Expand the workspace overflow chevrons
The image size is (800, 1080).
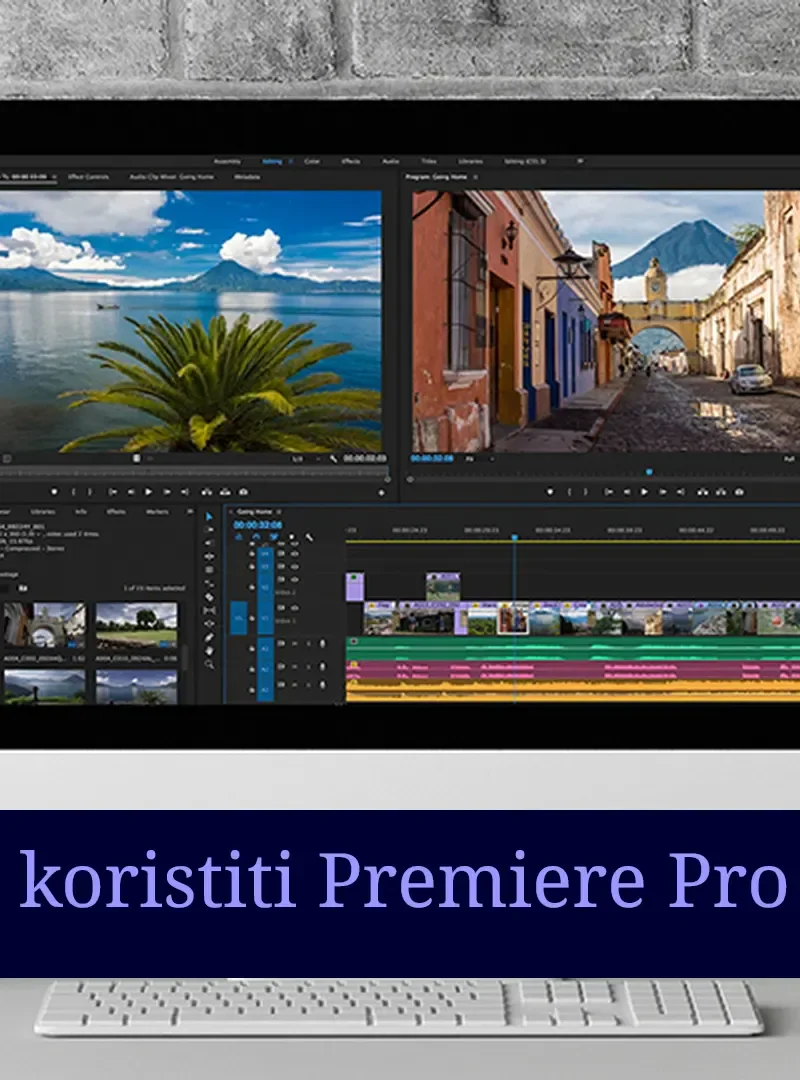click(580, 161)
